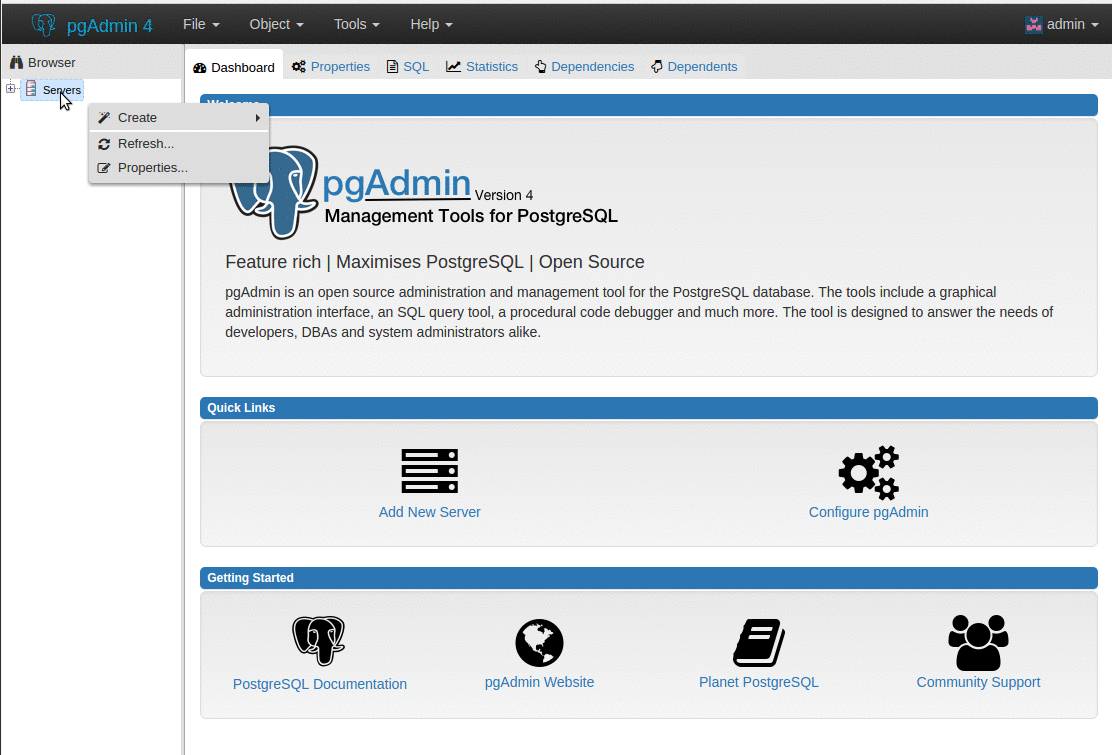Click the Add New Server stacked-server icon
1112x755 pixels.
pos(429,471)
